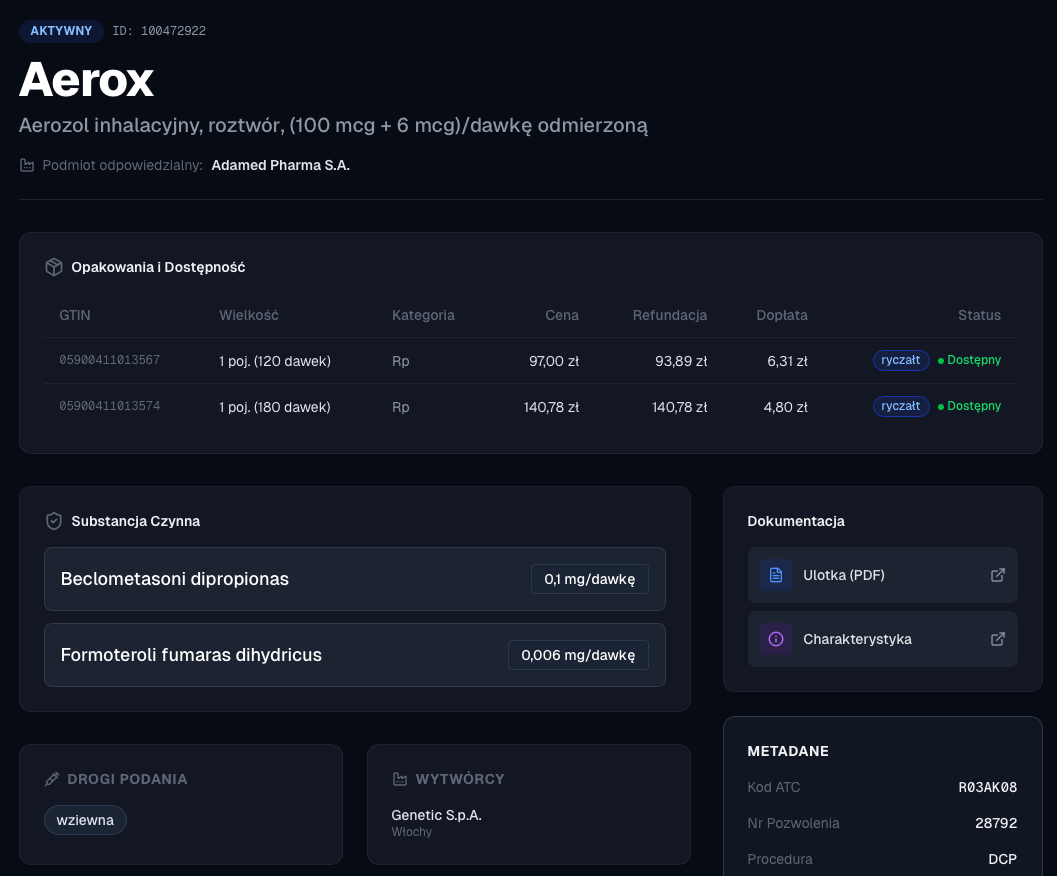Viewport: 1057px width, 876px height.
Task: Click the factory icon before Podmiot odpowiedzialny
Action: tap(27, 165)
